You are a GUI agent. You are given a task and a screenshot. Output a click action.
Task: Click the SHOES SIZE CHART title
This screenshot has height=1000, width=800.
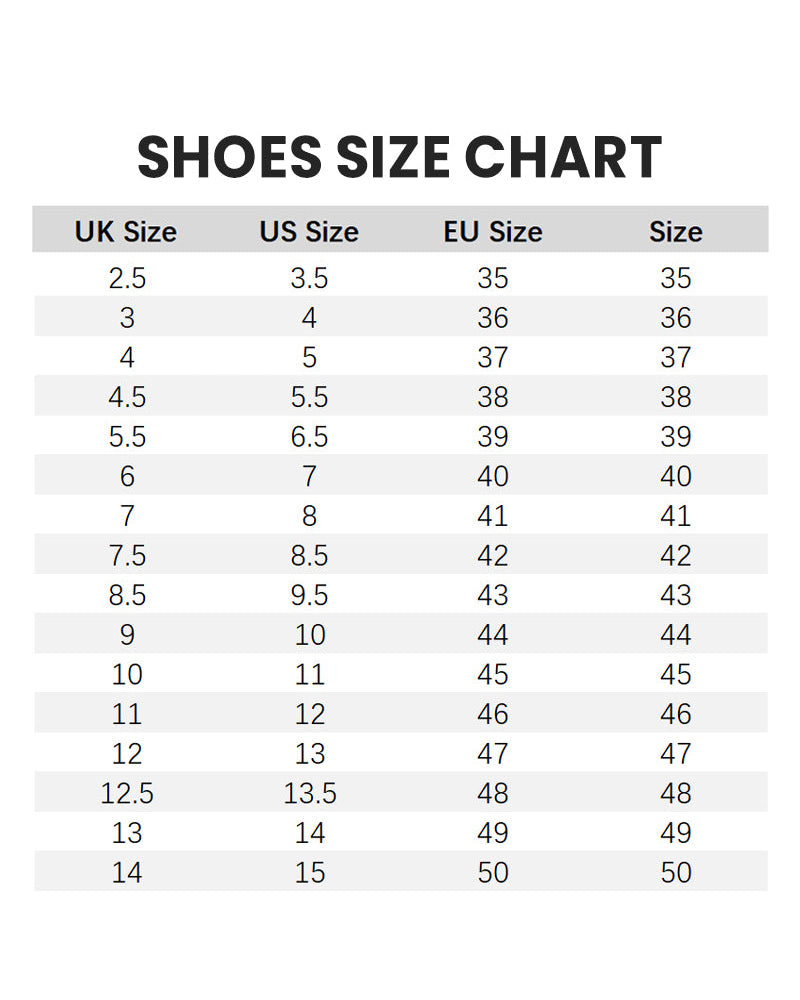point(399,158)
